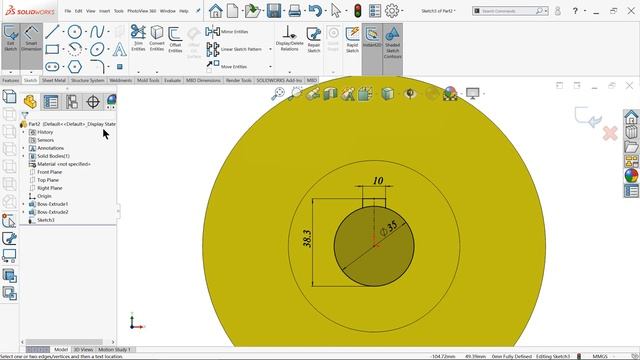Open Linear Sketch Pattern dropdown arrow
This screenshot has height=360, width=640.
point(270,49)
